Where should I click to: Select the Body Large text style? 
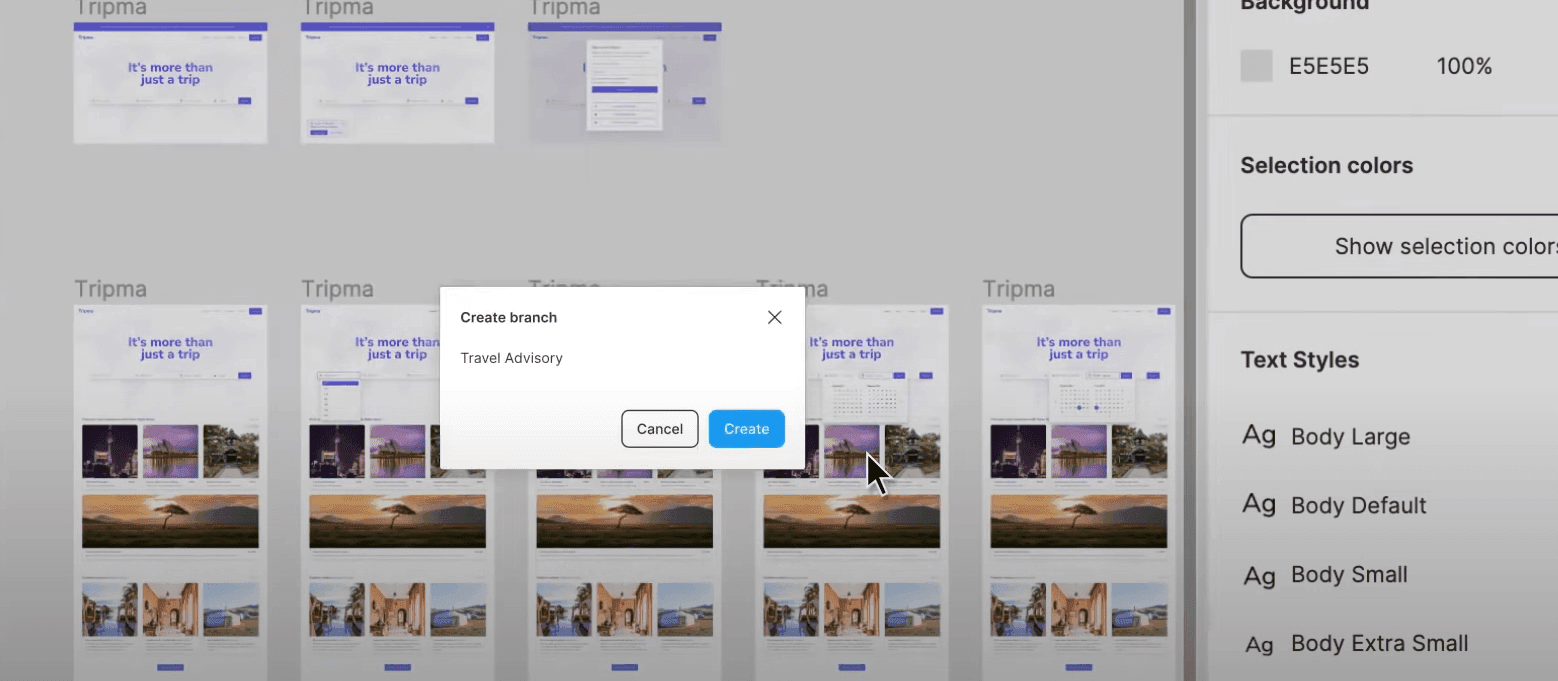coord(1350,437)
